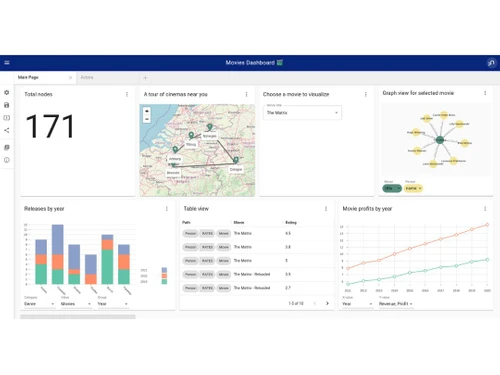Open the Y-value dropdown with Revenue, Profit
This screenshot has width=500, height=375.
click(x=396, y=304)
